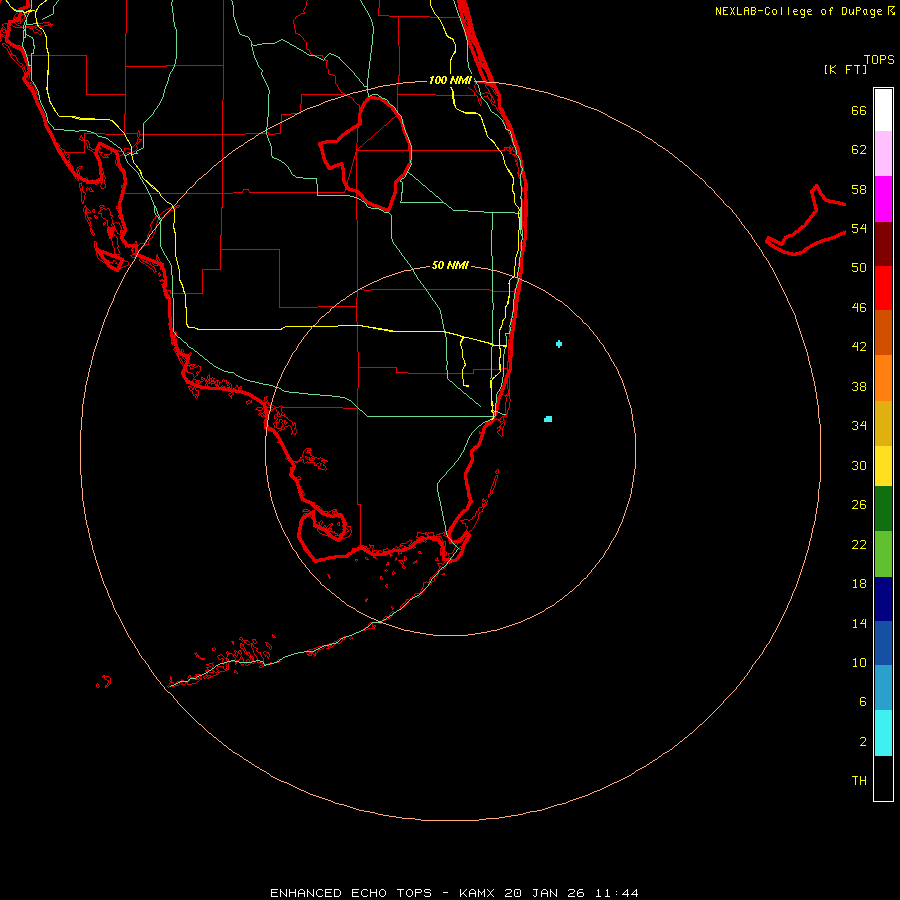Click the light green swatch at 22

[883, 554]
